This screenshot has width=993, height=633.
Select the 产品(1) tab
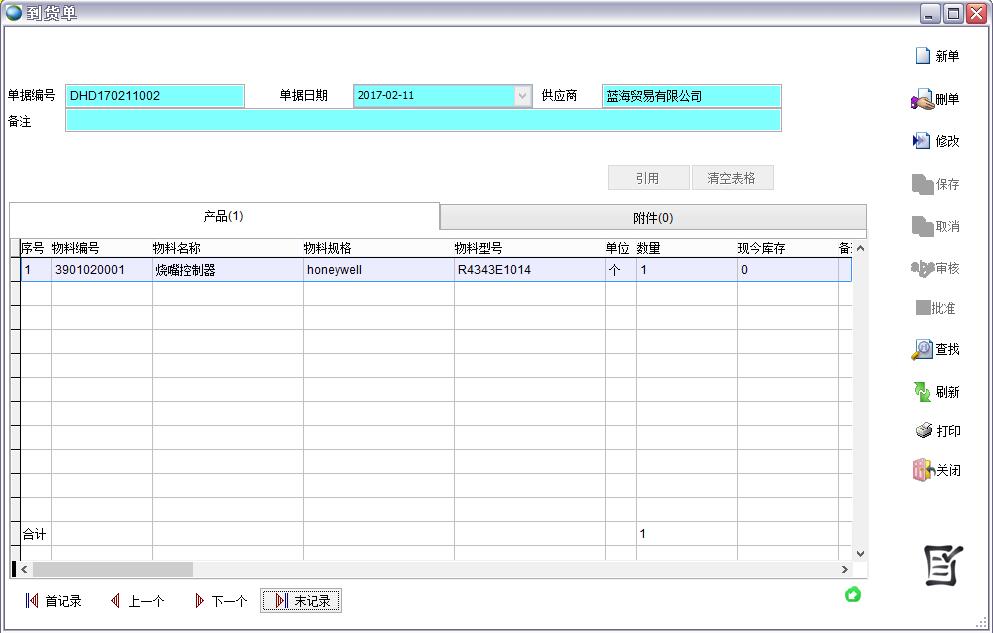coord(222,217)
